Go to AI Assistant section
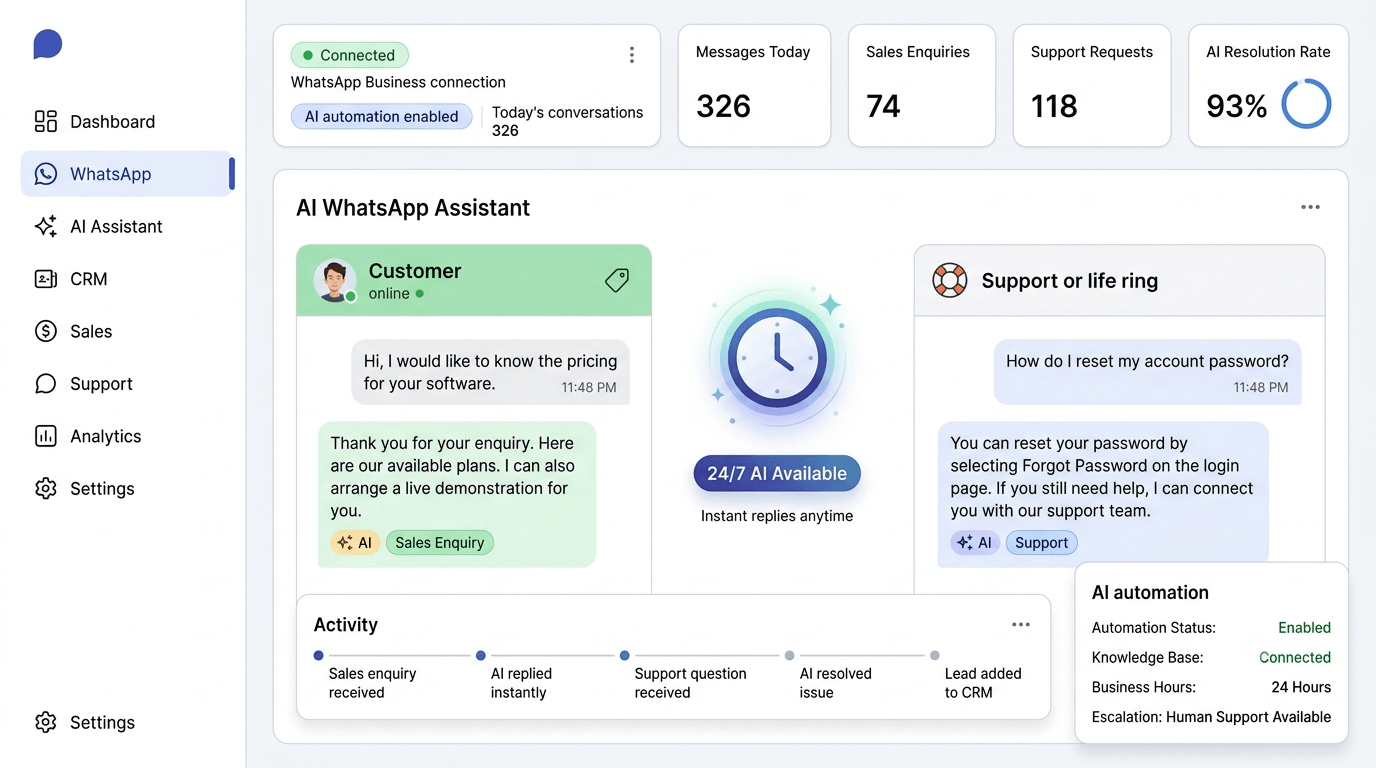This screenshot has height=768, width=1376. tap(116, 227)
